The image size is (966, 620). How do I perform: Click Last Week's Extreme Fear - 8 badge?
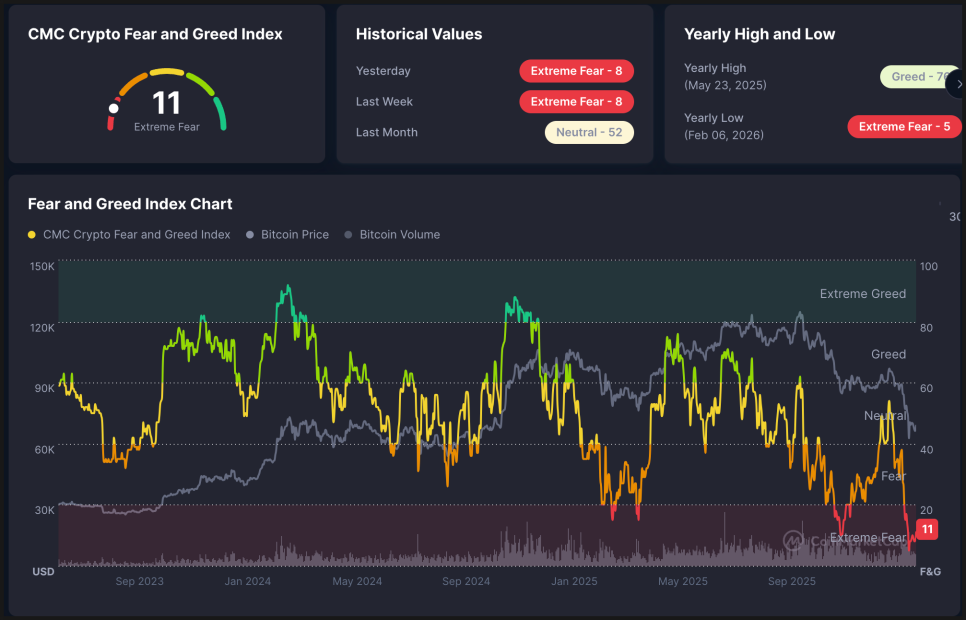pyautogui.click(x=576, y=102)
